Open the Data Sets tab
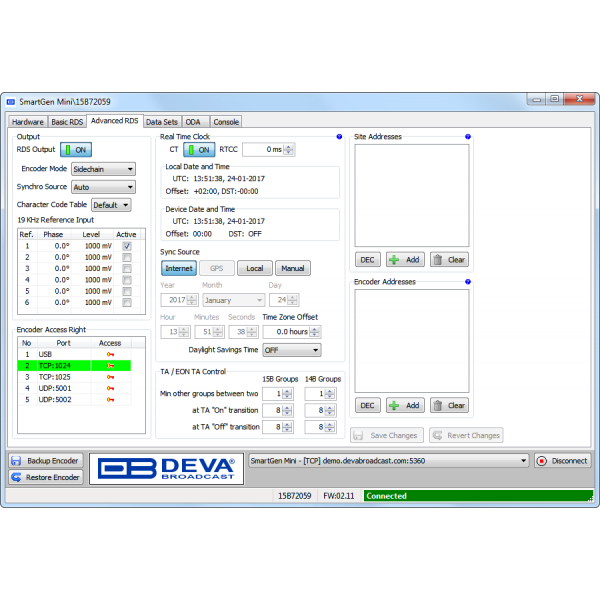This screenshot has width=600, height=600. [162, 122]
